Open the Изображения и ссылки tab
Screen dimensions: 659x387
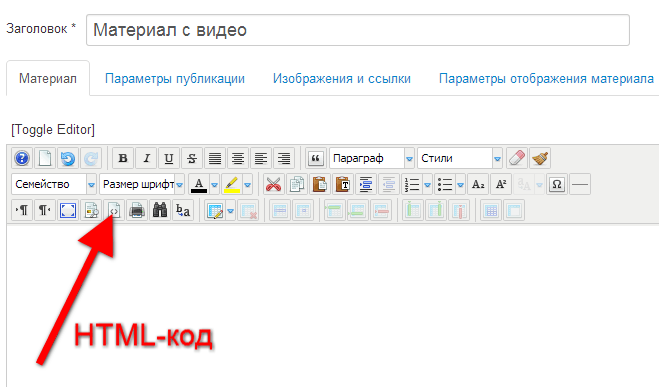point(342,79)
